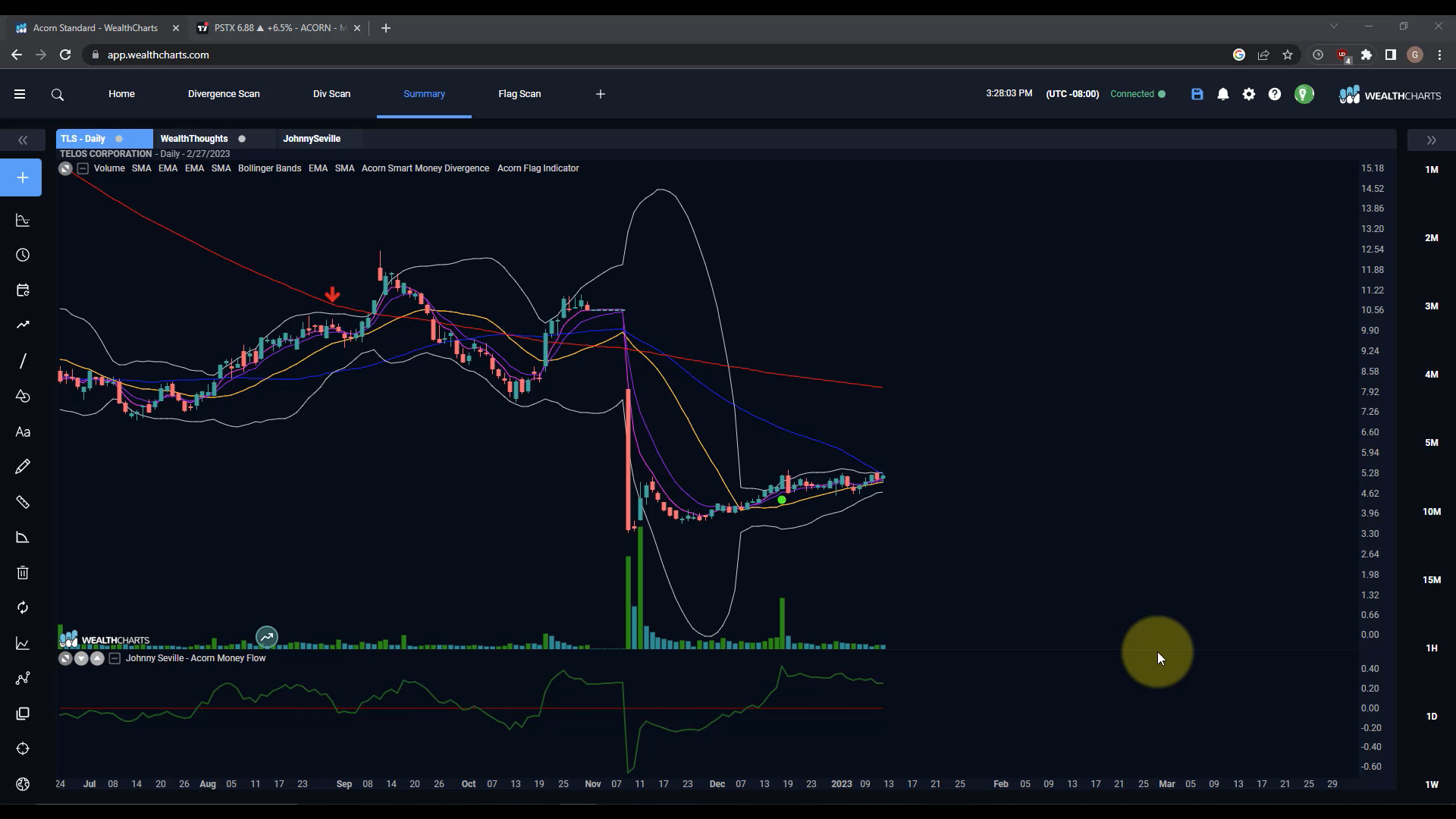The width and height of the screenshot is (1456, 819).
Task: Click the blue plus add button in sidebar
Action: 21,177
